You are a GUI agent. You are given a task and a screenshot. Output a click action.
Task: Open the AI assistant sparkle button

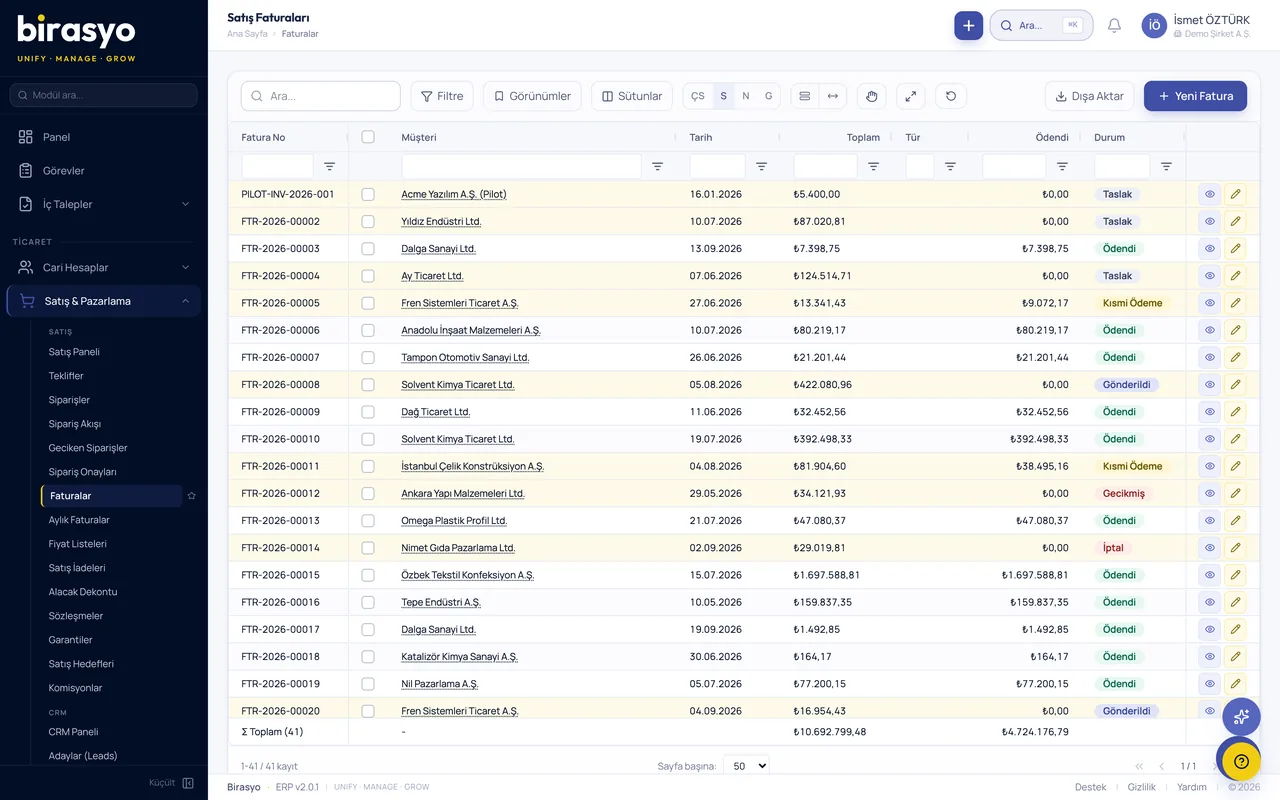point(1241,716)
